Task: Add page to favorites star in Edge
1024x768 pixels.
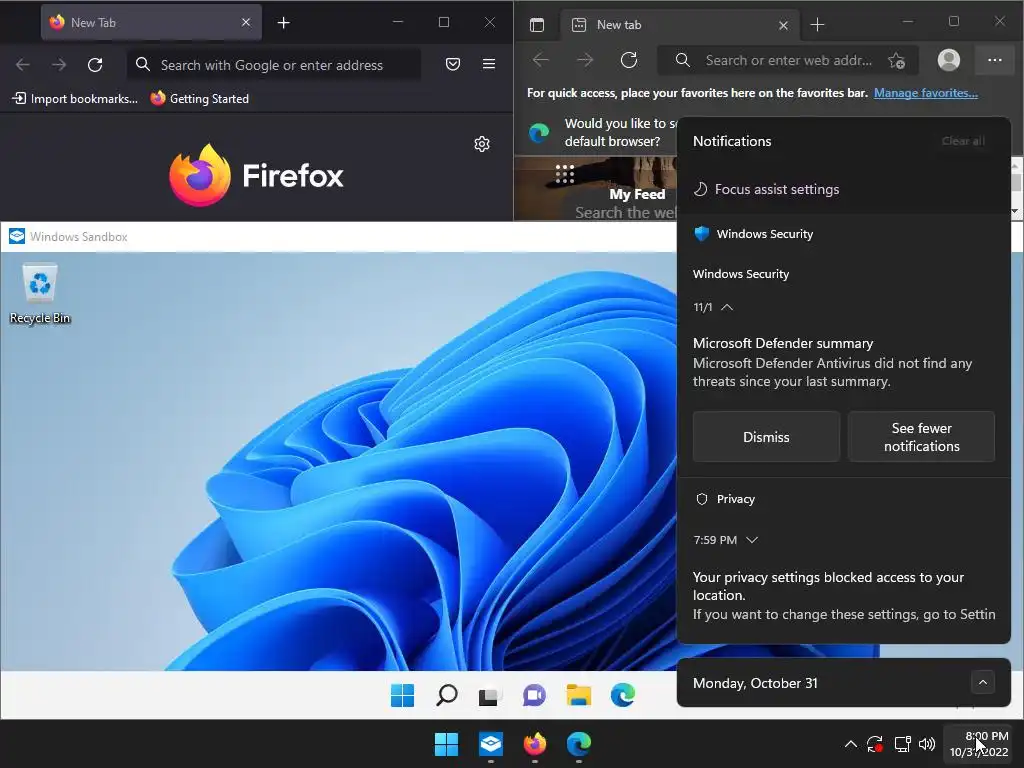Action: tap(897, 61)
